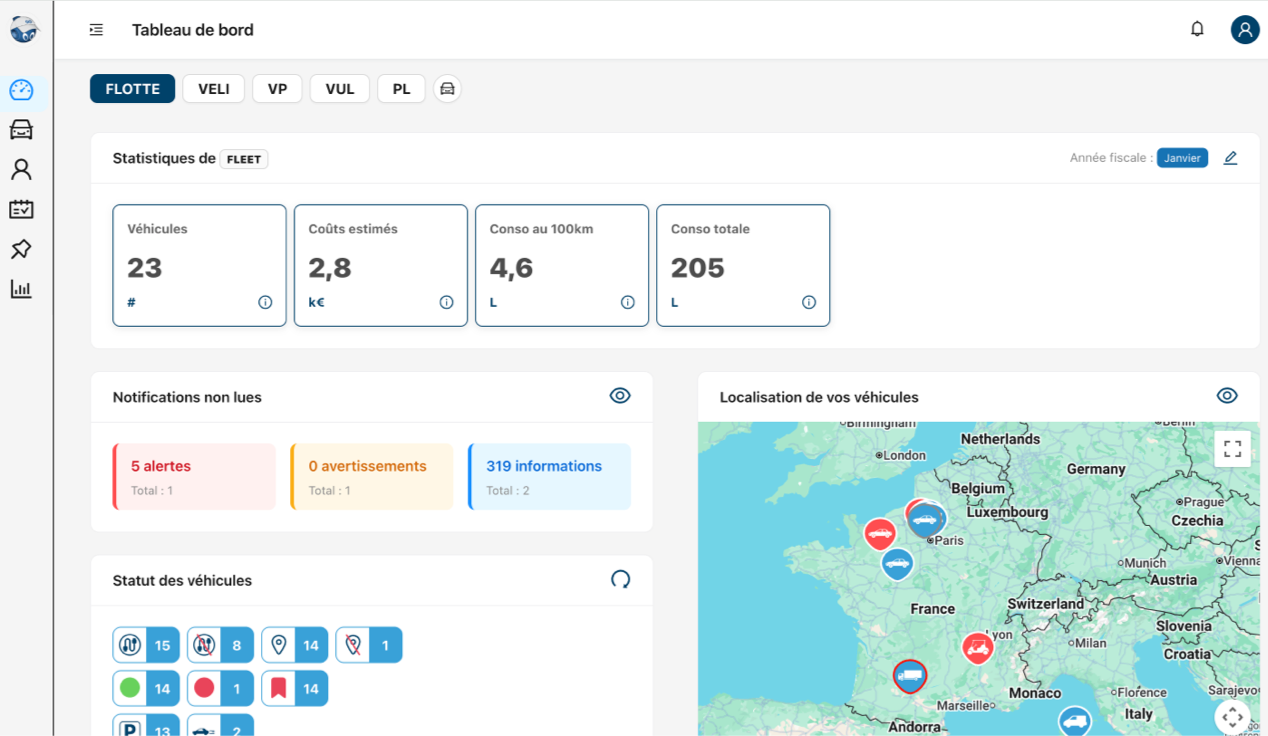1268x736 pixels.
Task: Show info for the Conso totale card
Action: [808, 302]
